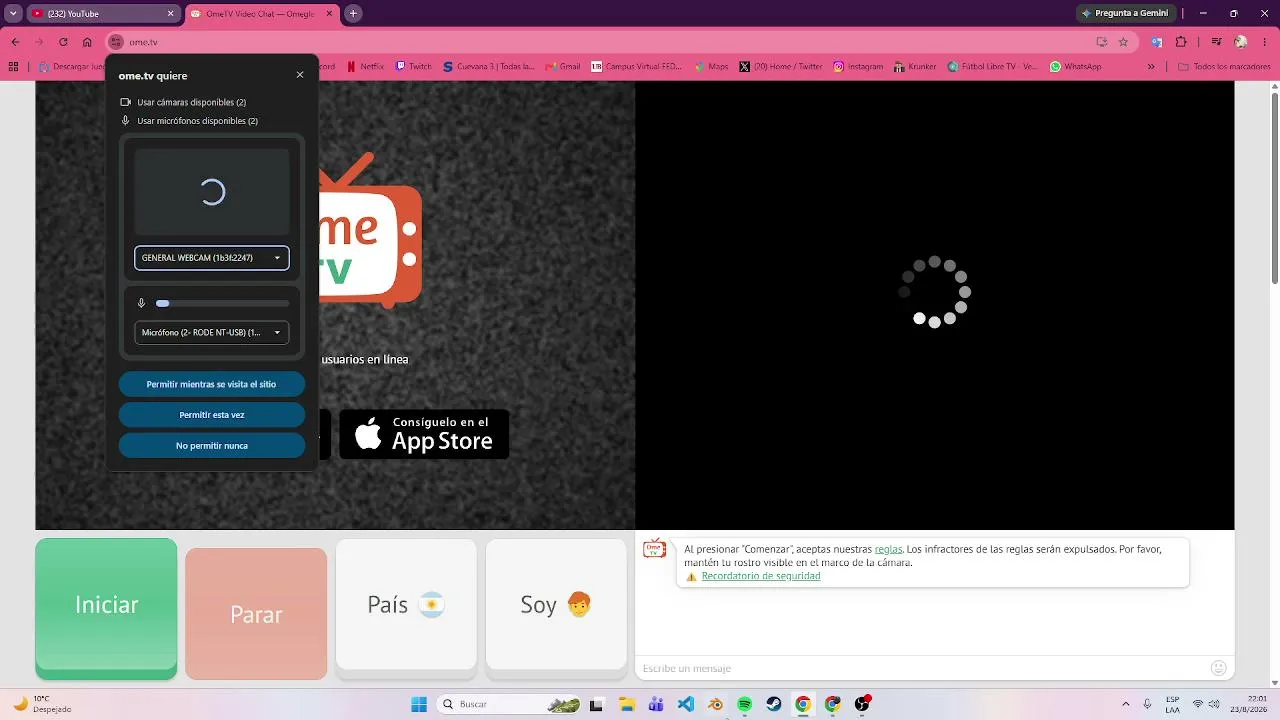
Task: Open the Krunker bookmark
Action: pos(915,67)
